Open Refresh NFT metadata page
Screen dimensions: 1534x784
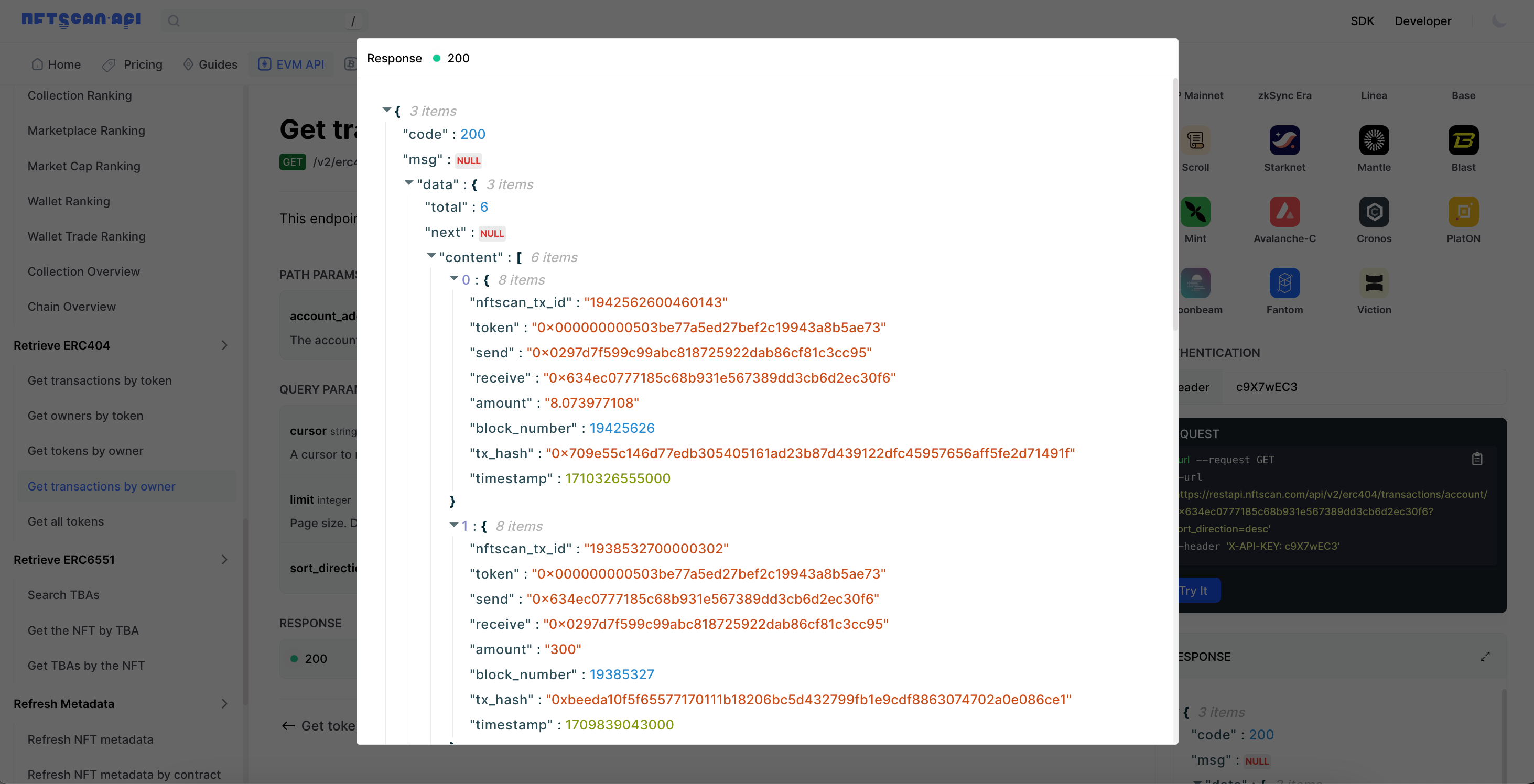pyautogui.click(x=90, y=739)
